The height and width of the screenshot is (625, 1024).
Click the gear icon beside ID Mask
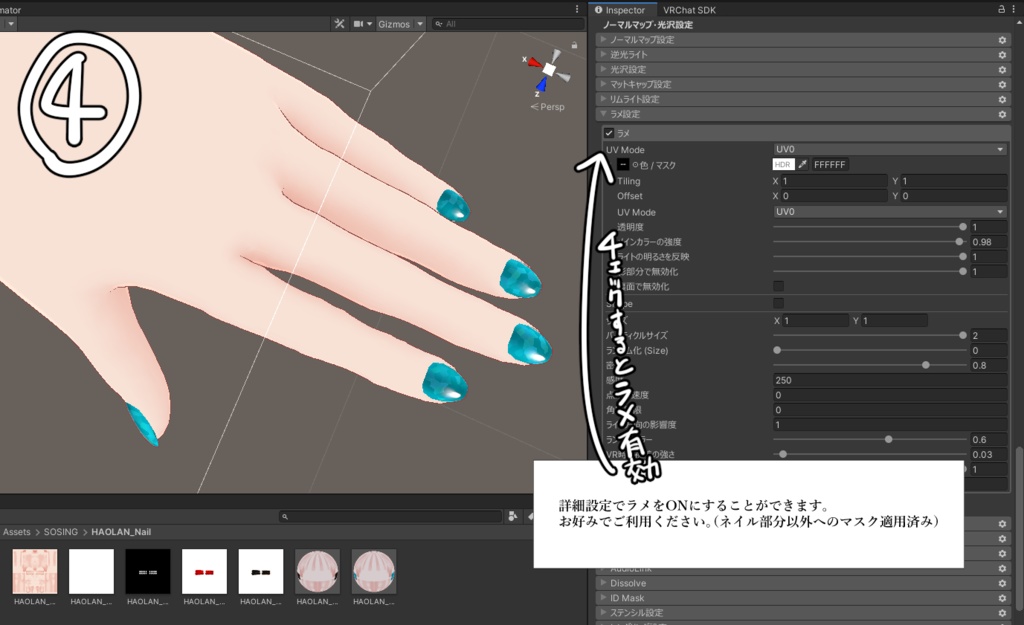click(1002, 597)
